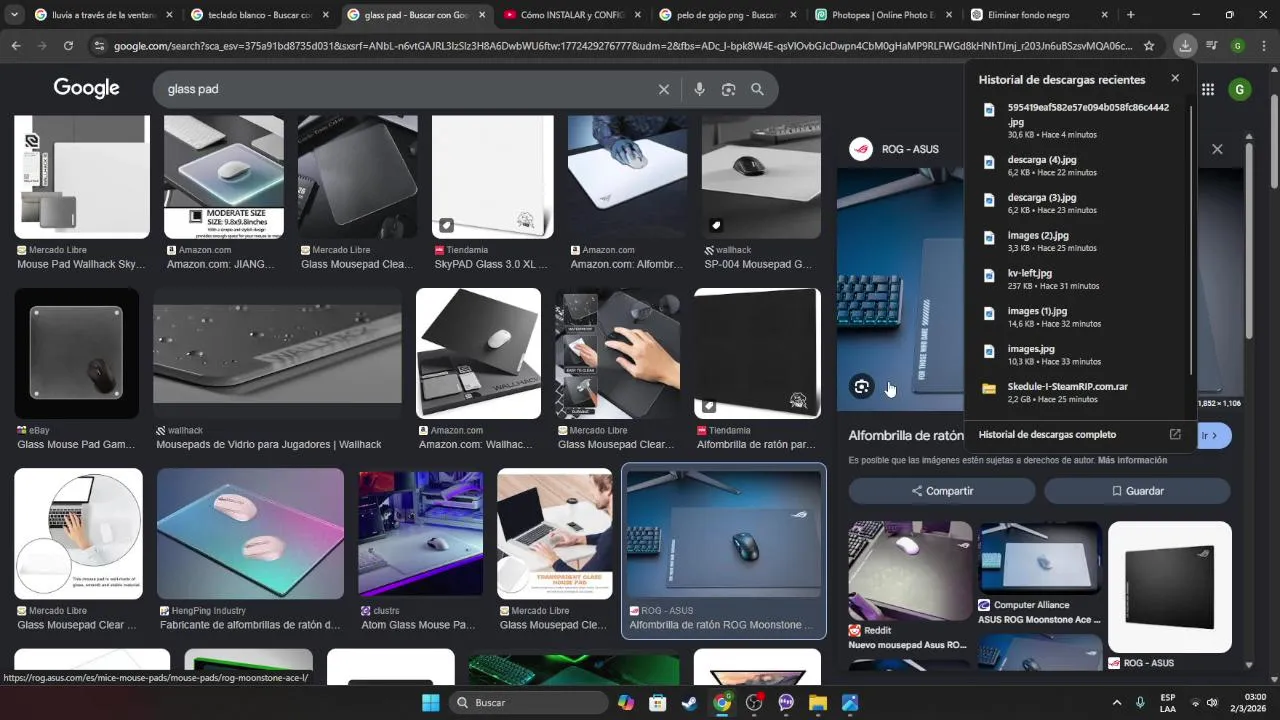Click the magnifier search button

[757, 89]
